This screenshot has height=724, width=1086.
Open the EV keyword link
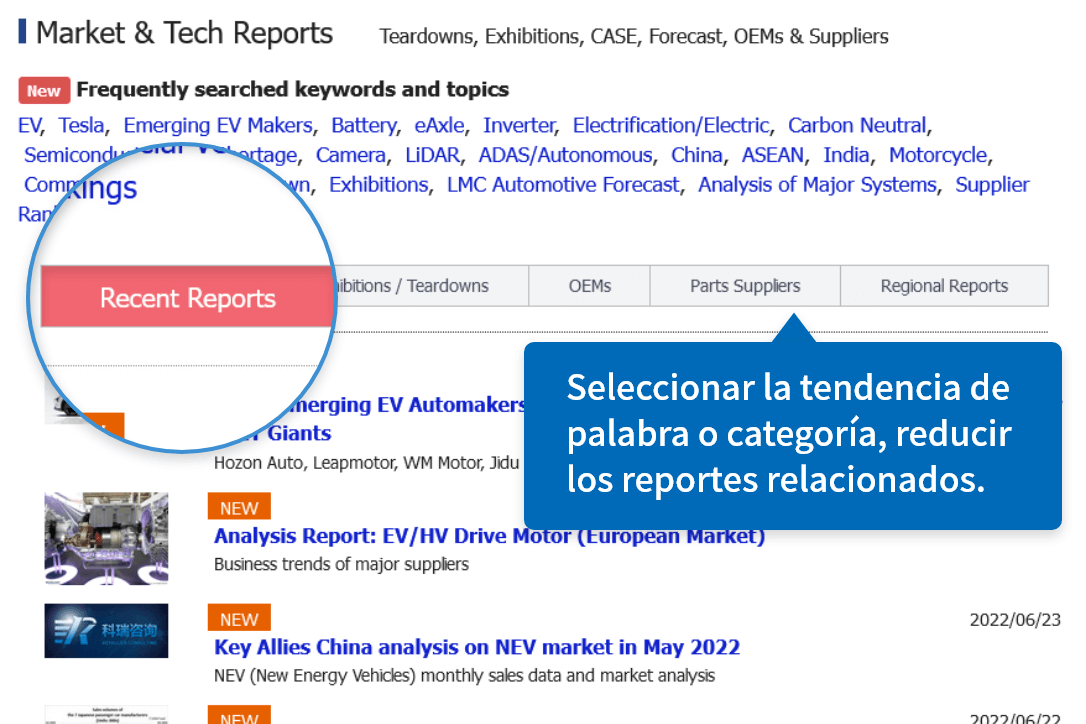29,125
